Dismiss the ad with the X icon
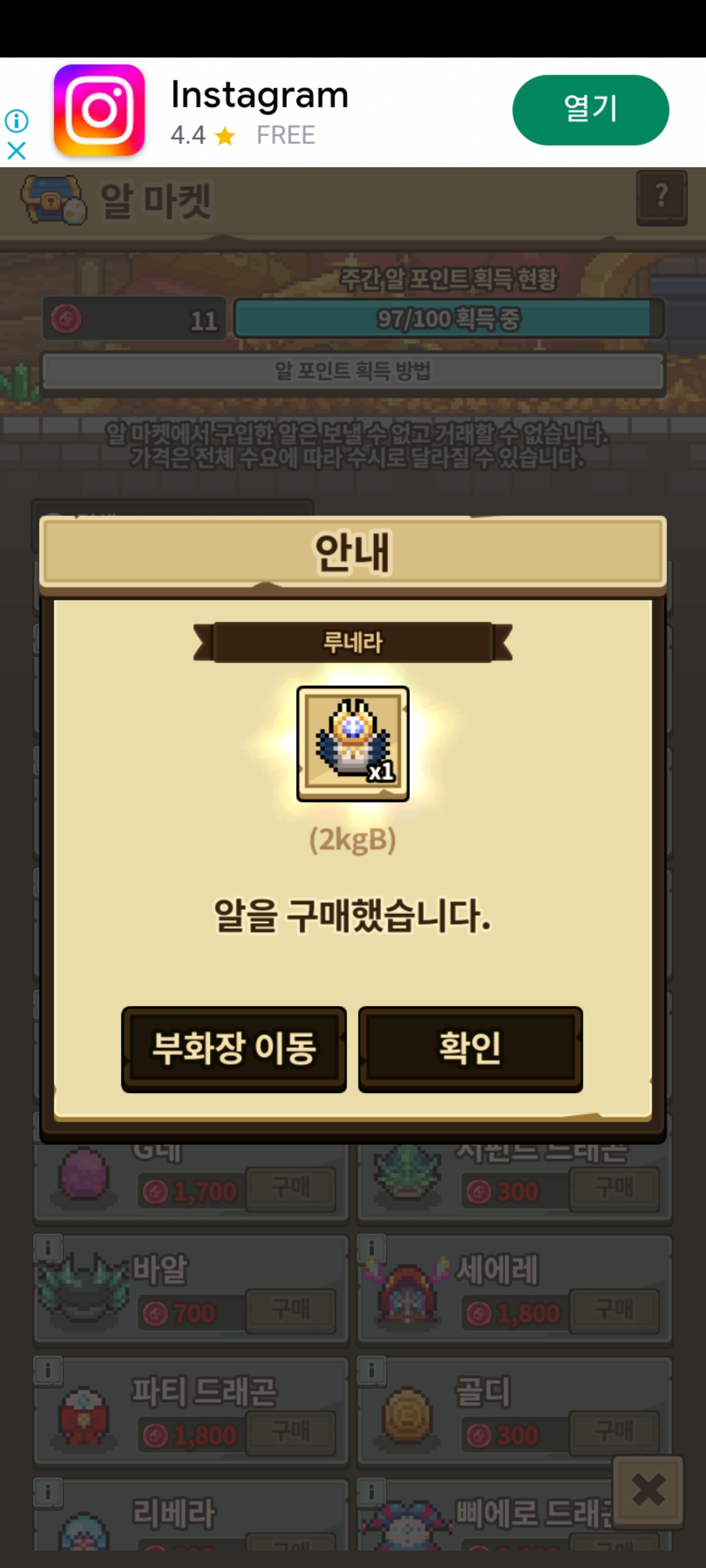Viewport: 706px width, 1568px height. tap(16, 151)
